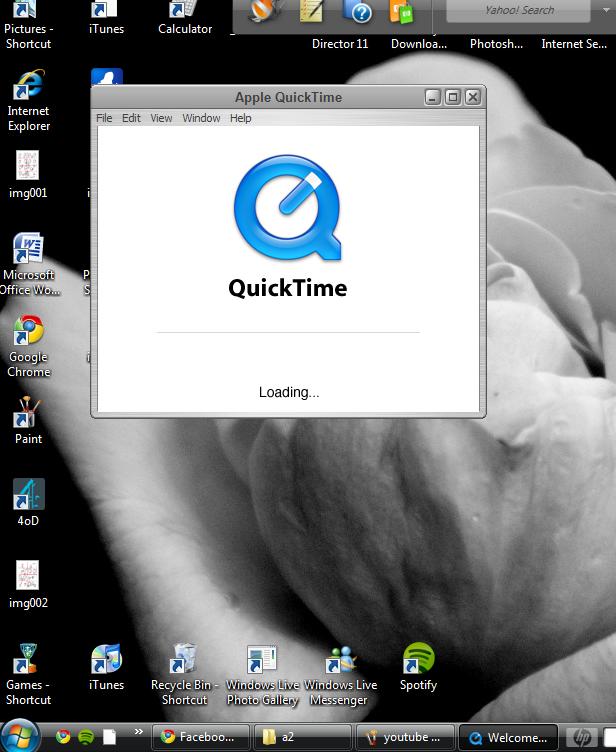Click in the Yahoo! Search field

coord(518,11)
